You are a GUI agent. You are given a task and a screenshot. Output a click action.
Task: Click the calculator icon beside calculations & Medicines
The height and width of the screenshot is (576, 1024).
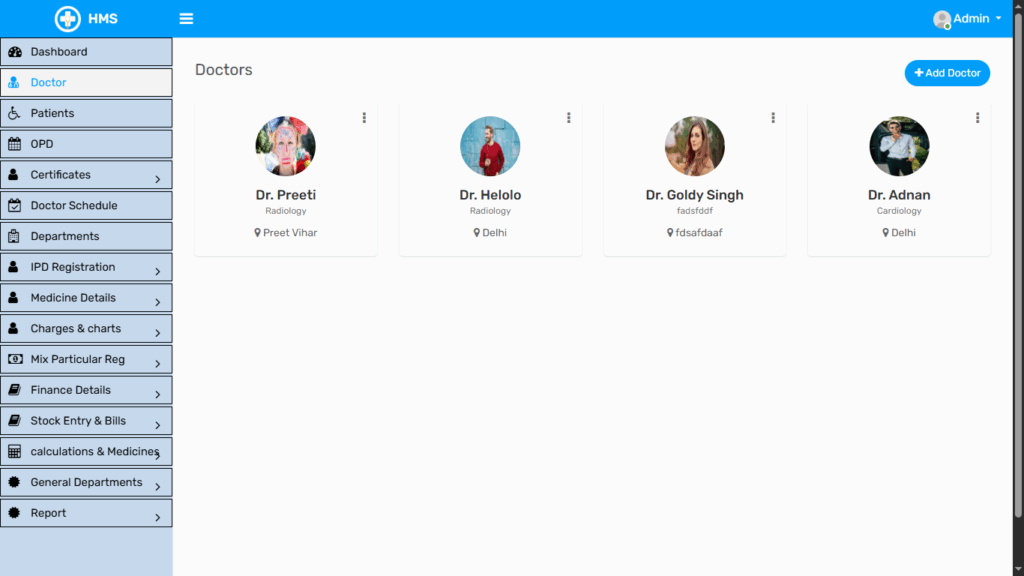pos(14,452)
